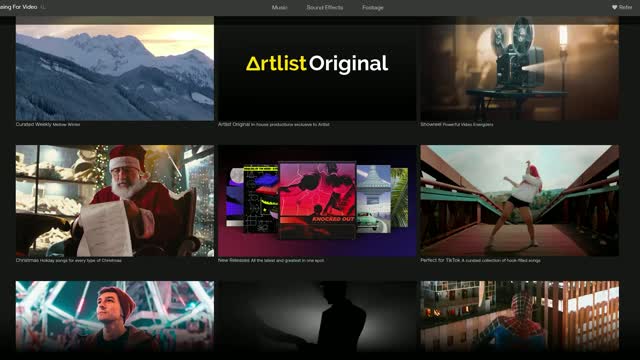Open the Spider-Man costume thumbnail

coord(520,316)
